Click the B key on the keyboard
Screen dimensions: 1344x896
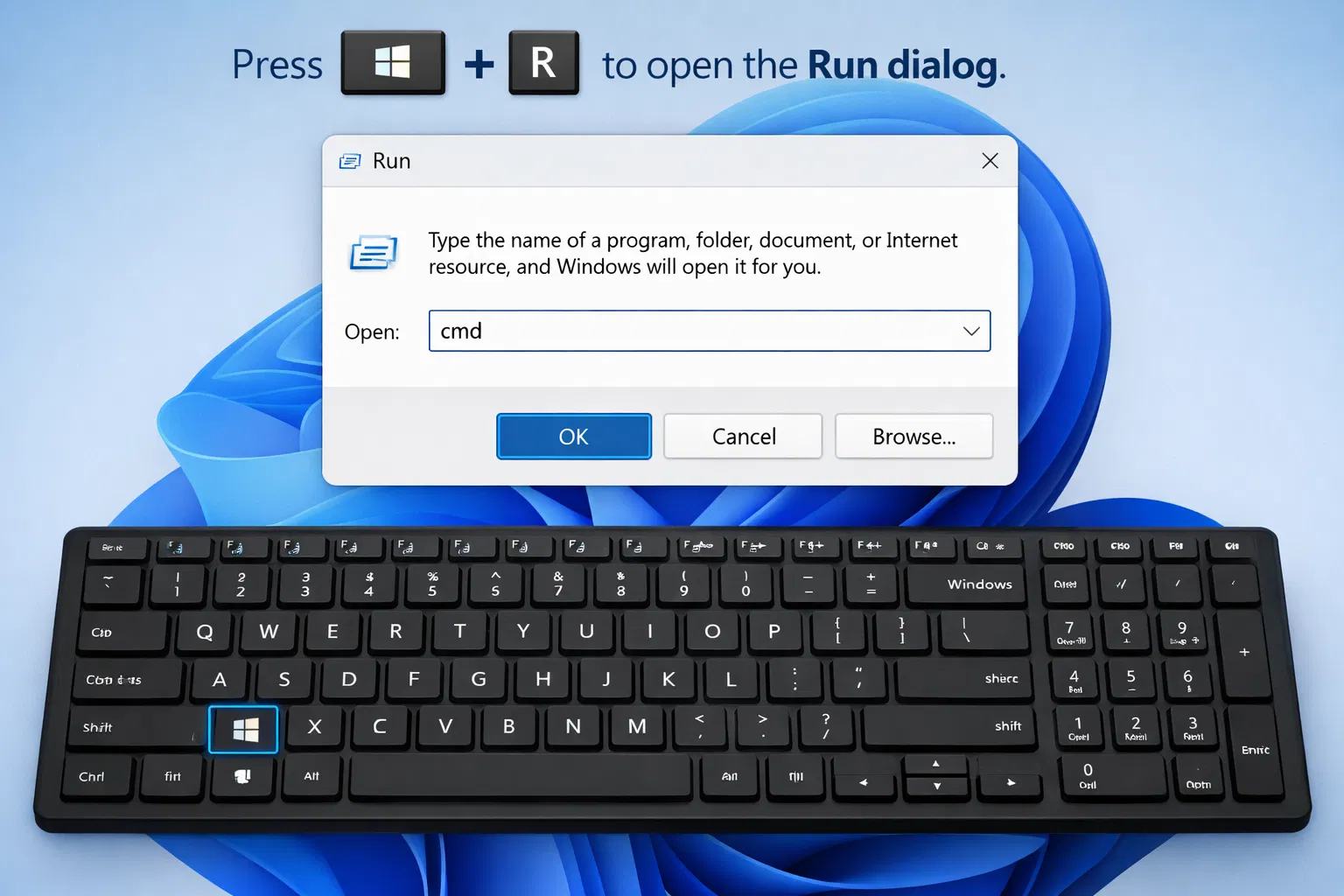tap(509, 727)
